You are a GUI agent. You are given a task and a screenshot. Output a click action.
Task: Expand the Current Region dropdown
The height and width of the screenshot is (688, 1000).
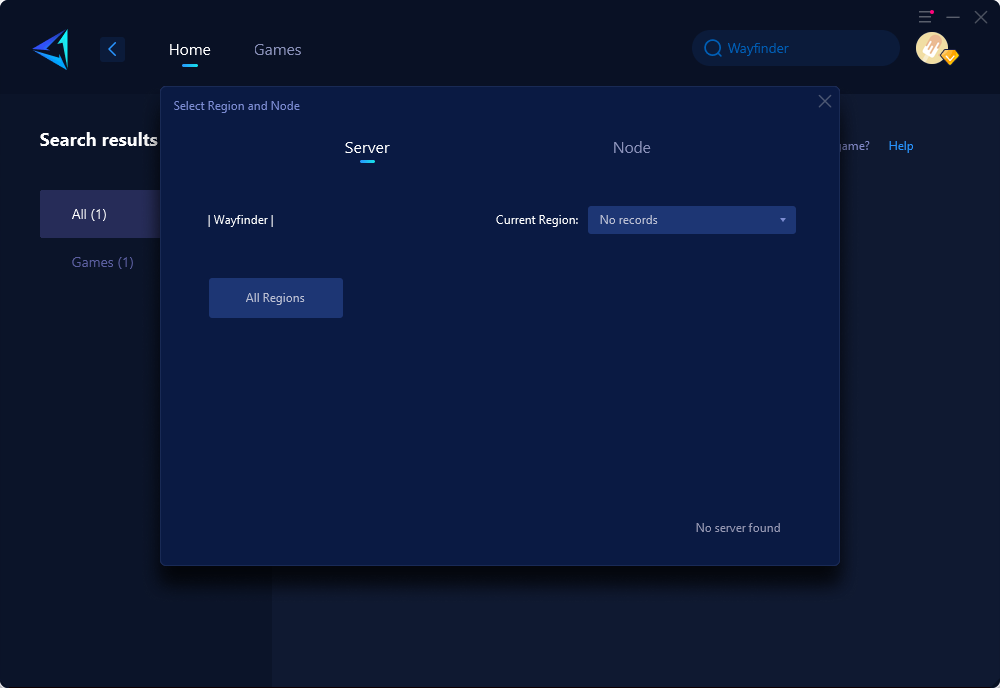691,220
